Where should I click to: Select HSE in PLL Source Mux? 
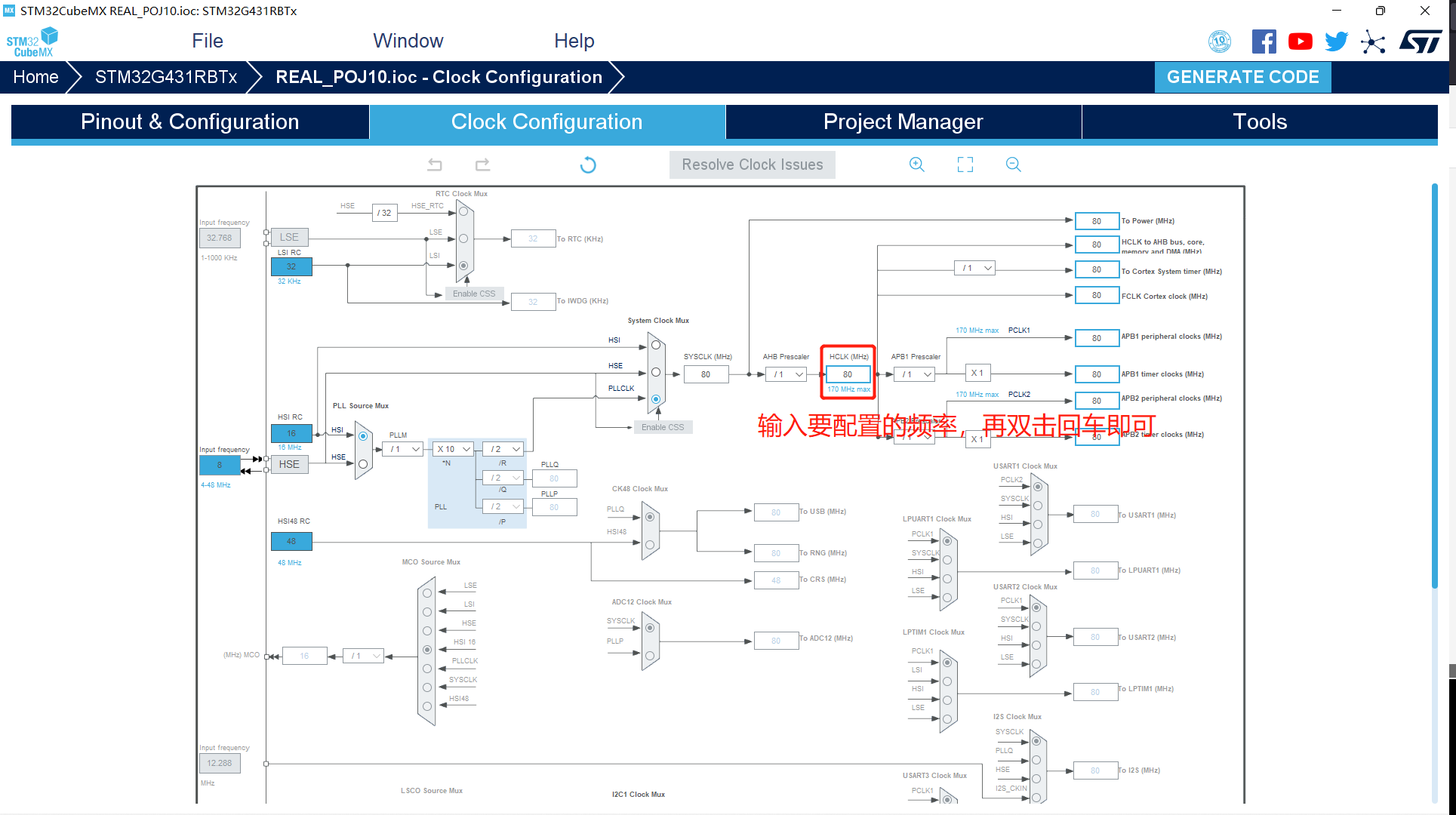point(363,464)
